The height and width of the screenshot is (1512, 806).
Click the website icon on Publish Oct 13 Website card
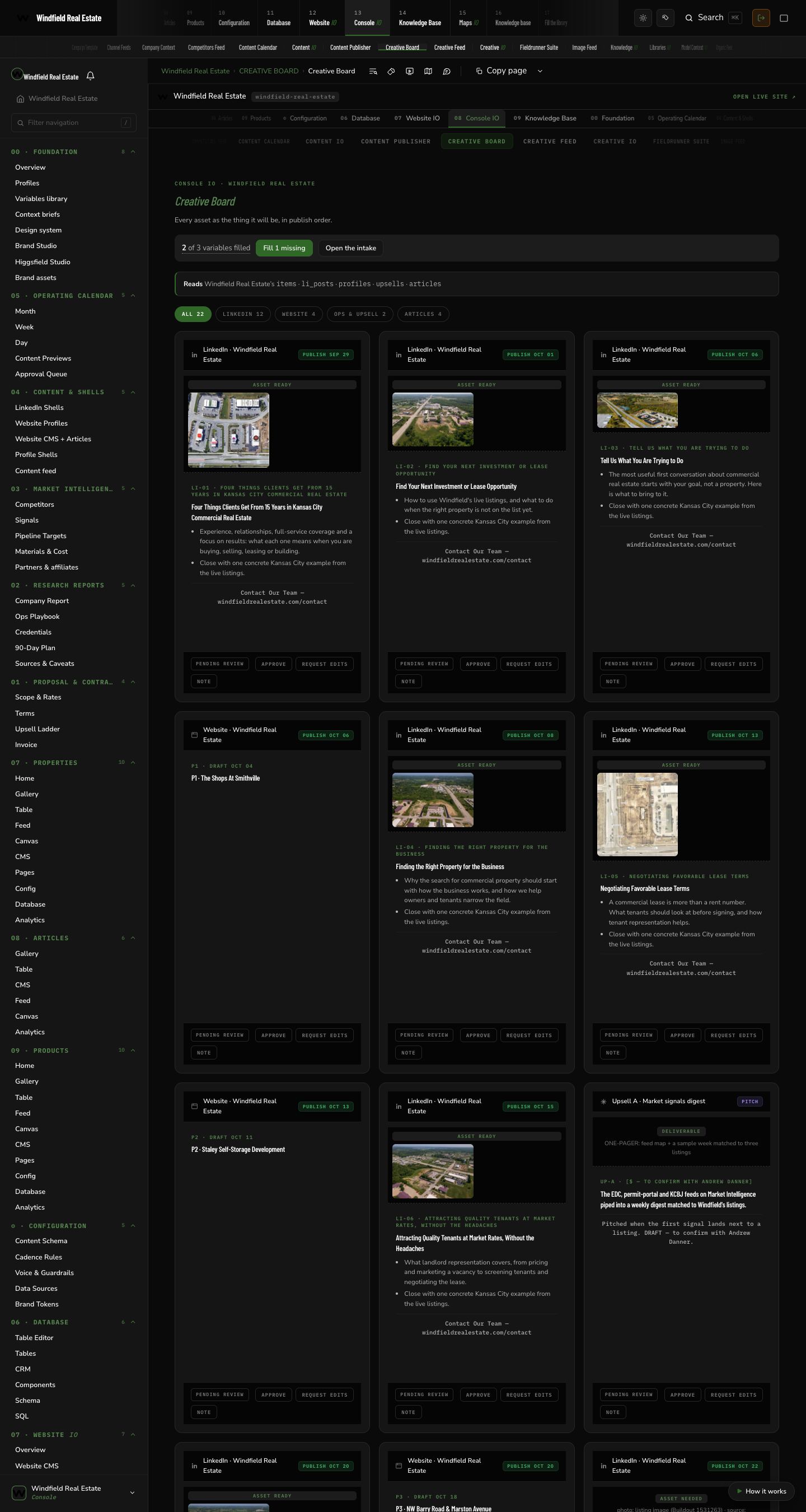pyautogui.click(x=194, y=1107)
